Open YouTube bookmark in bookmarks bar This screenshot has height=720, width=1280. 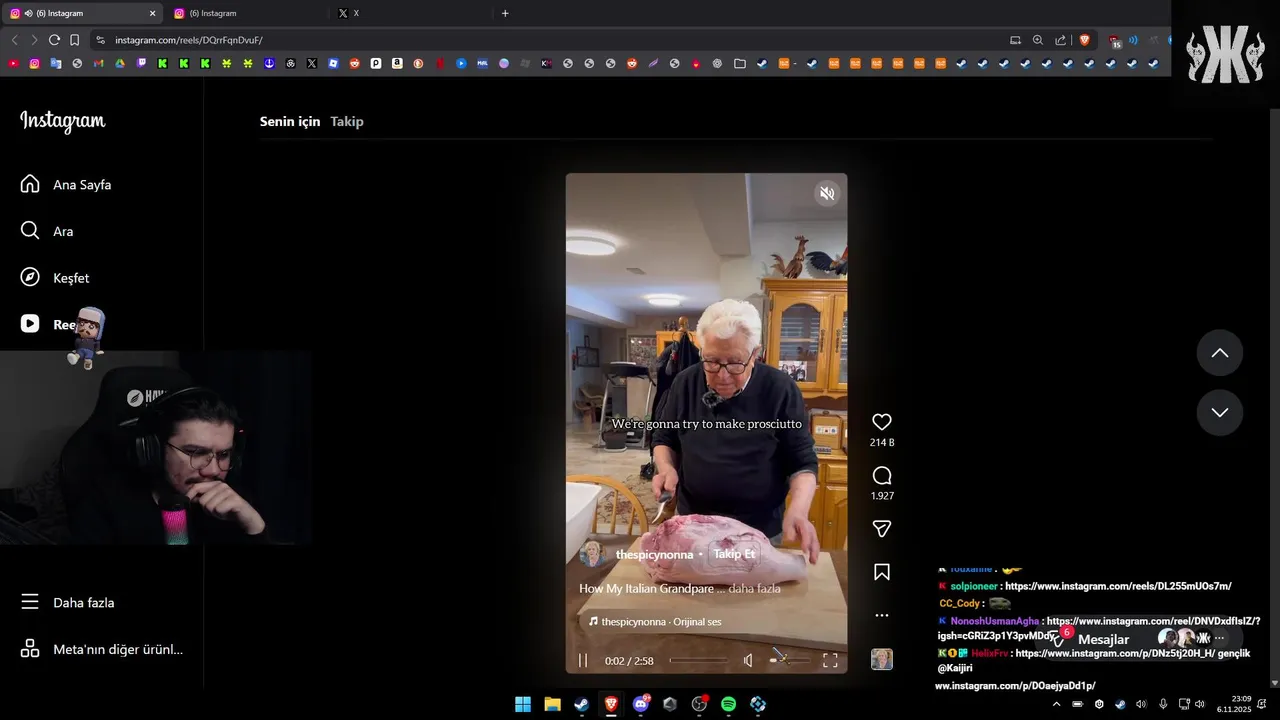pyautogui.click(x=13, y=63)
